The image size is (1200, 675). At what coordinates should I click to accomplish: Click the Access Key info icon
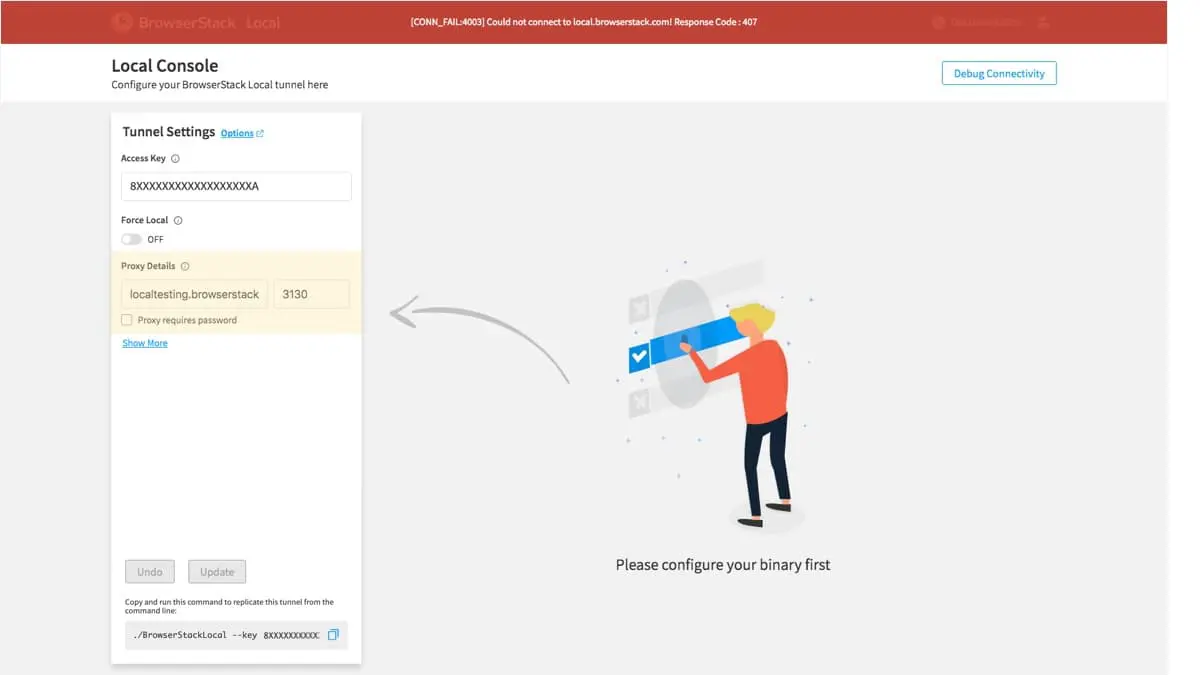(x=175, y=159)
